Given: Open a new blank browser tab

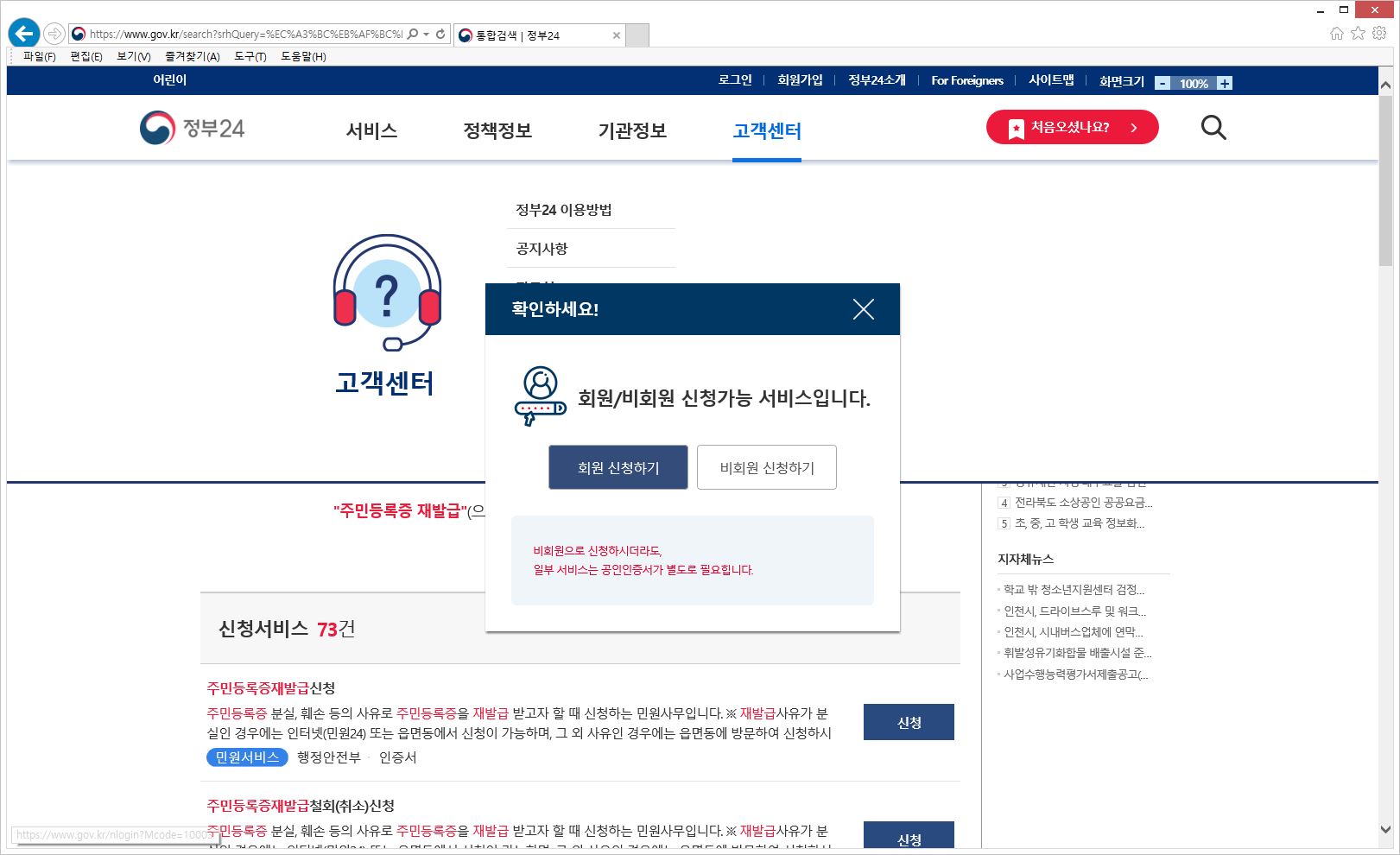Looking at the screenshot, I should pyautogui.click(x=637, y=35).
